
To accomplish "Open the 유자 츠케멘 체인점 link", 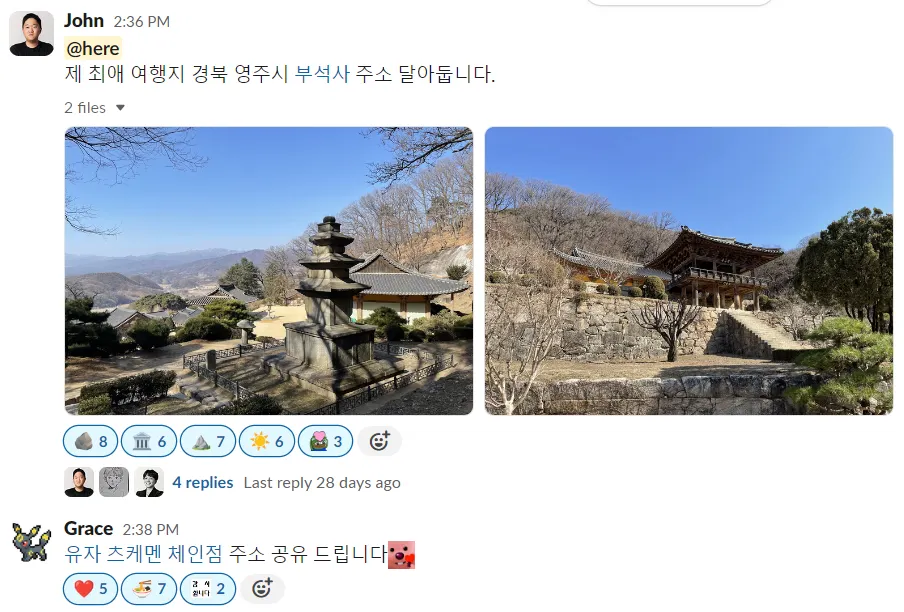I will tap(144, 554).
